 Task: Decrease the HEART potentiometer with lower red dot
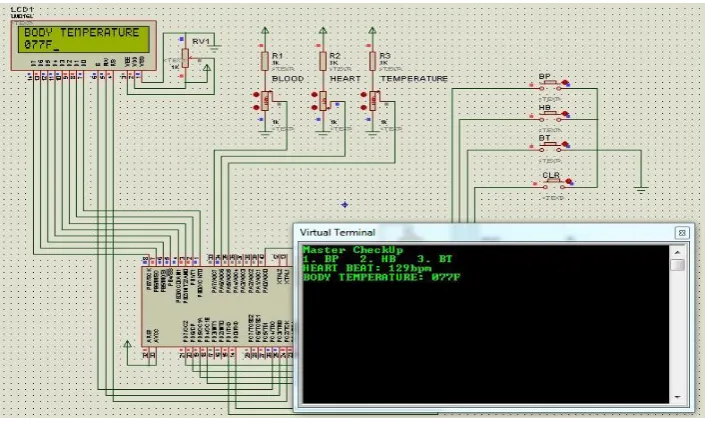(x=314, y=107)
